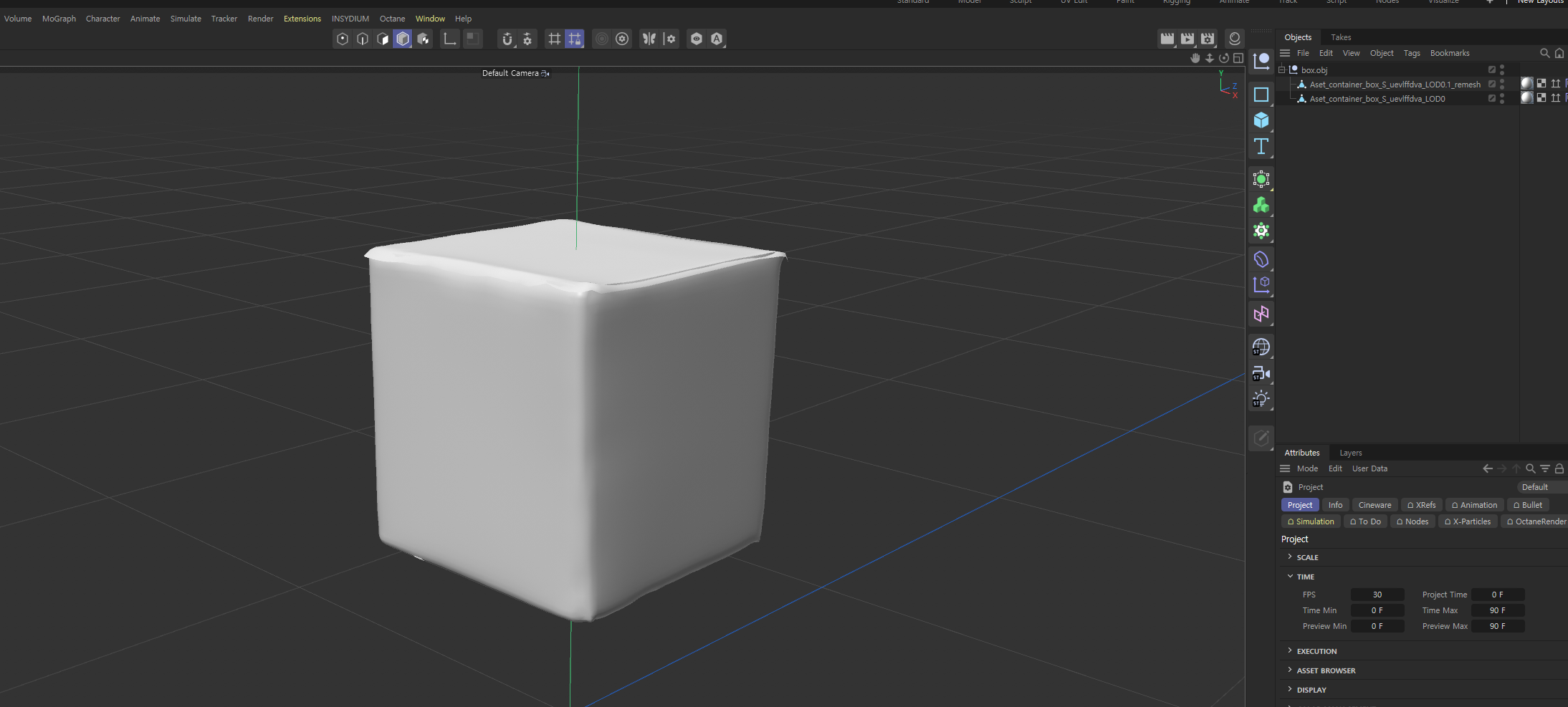Switch to the Layers tab

coord(1351,453)
